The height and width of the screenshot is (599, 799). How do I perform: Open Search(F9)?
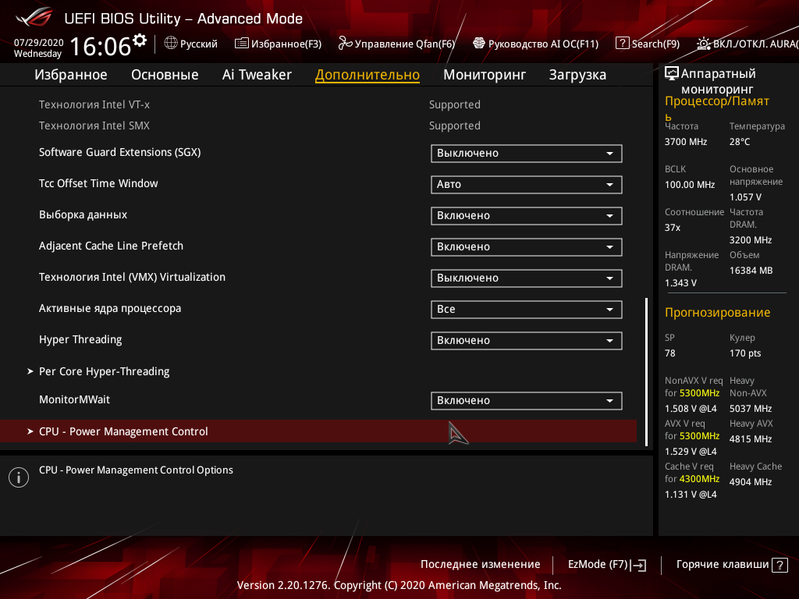tap(648, 44)
